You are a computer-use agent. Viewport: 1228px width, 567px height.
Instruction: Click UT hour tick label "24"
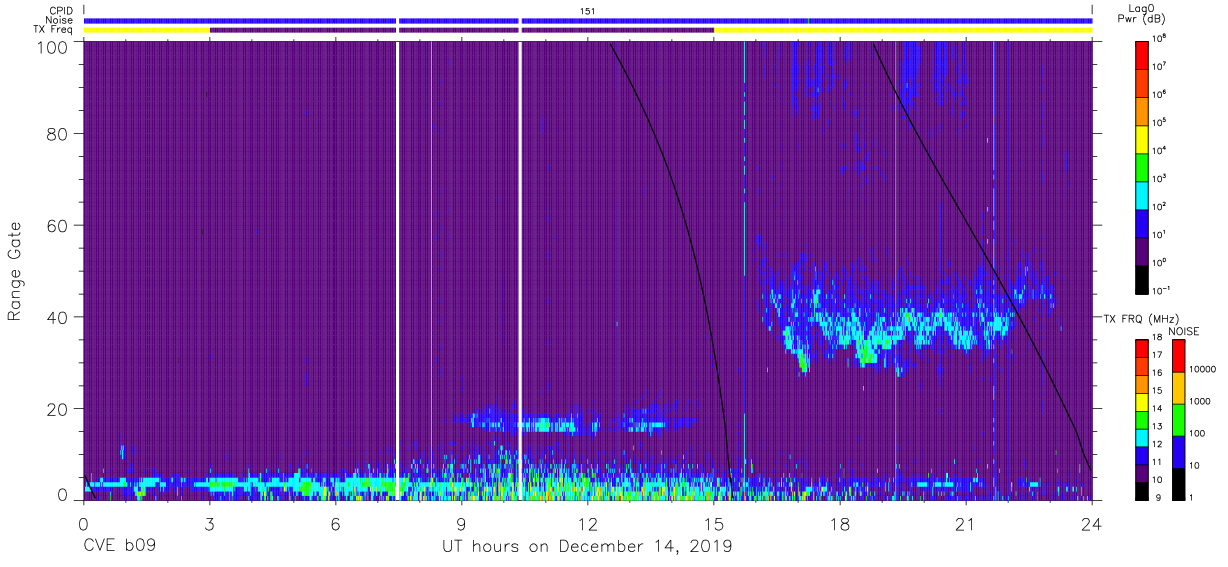tap(1091, 524)
